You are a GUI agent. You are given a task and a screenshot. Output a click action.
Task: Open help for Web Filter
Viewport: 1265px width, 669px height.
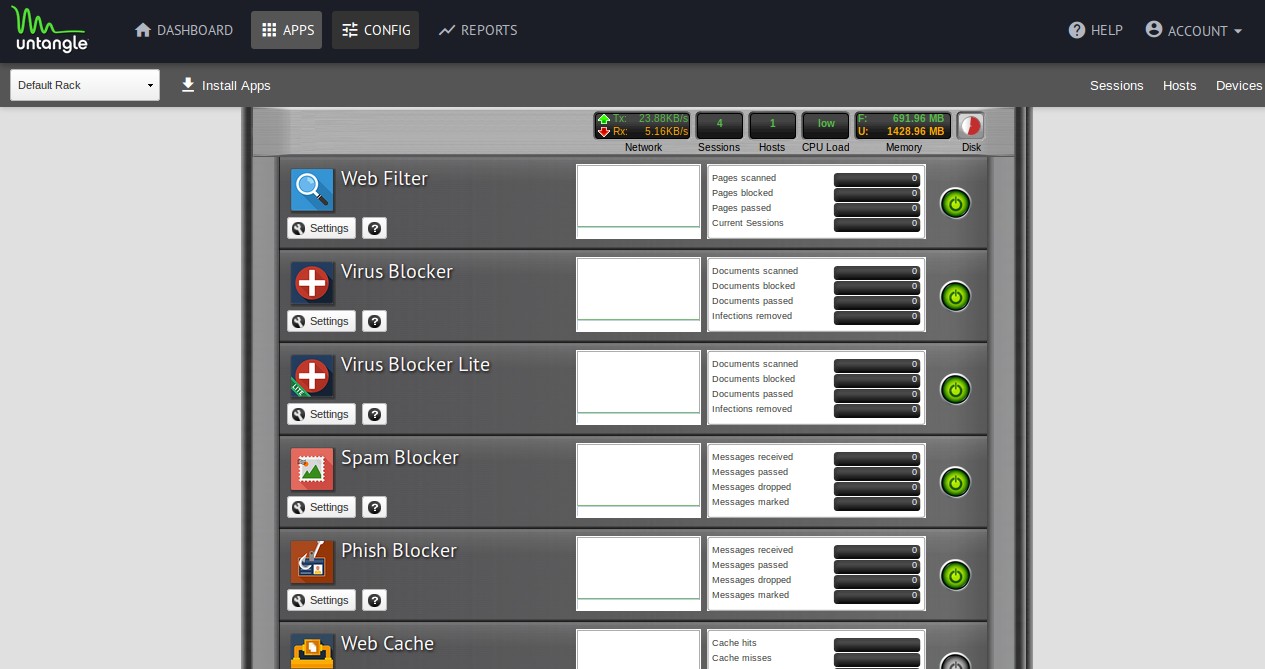coord(374,228)
